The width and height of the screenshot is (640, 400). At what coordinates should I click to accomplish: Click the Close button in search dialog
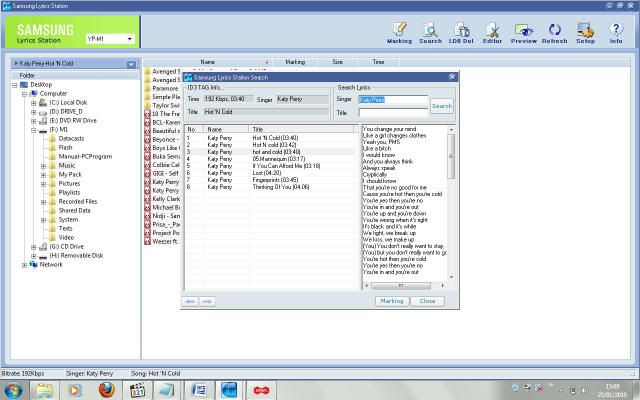[427, 301]
